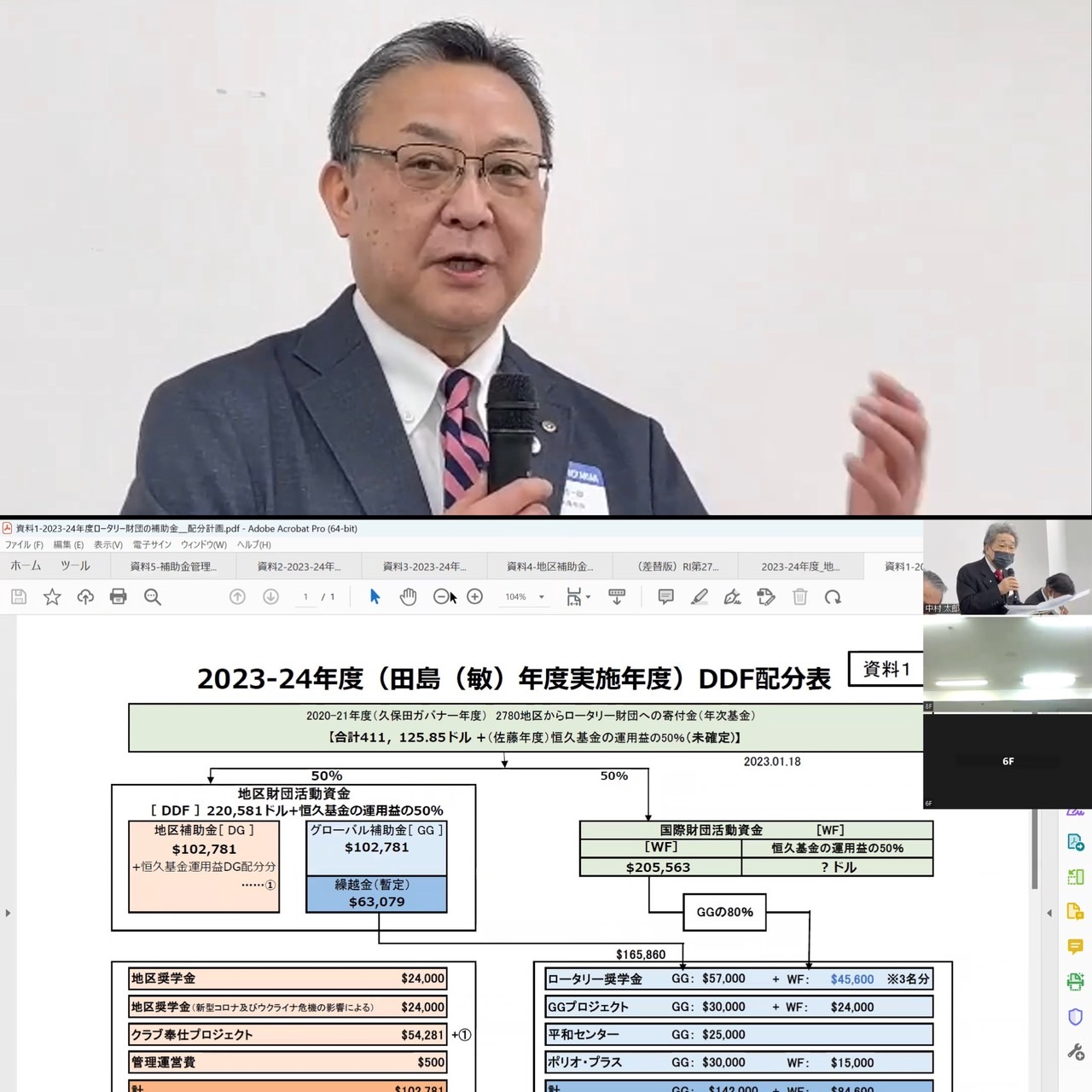Click the クラブ奉仕プロジェクト $54,281 row

tap(288, 1035)
